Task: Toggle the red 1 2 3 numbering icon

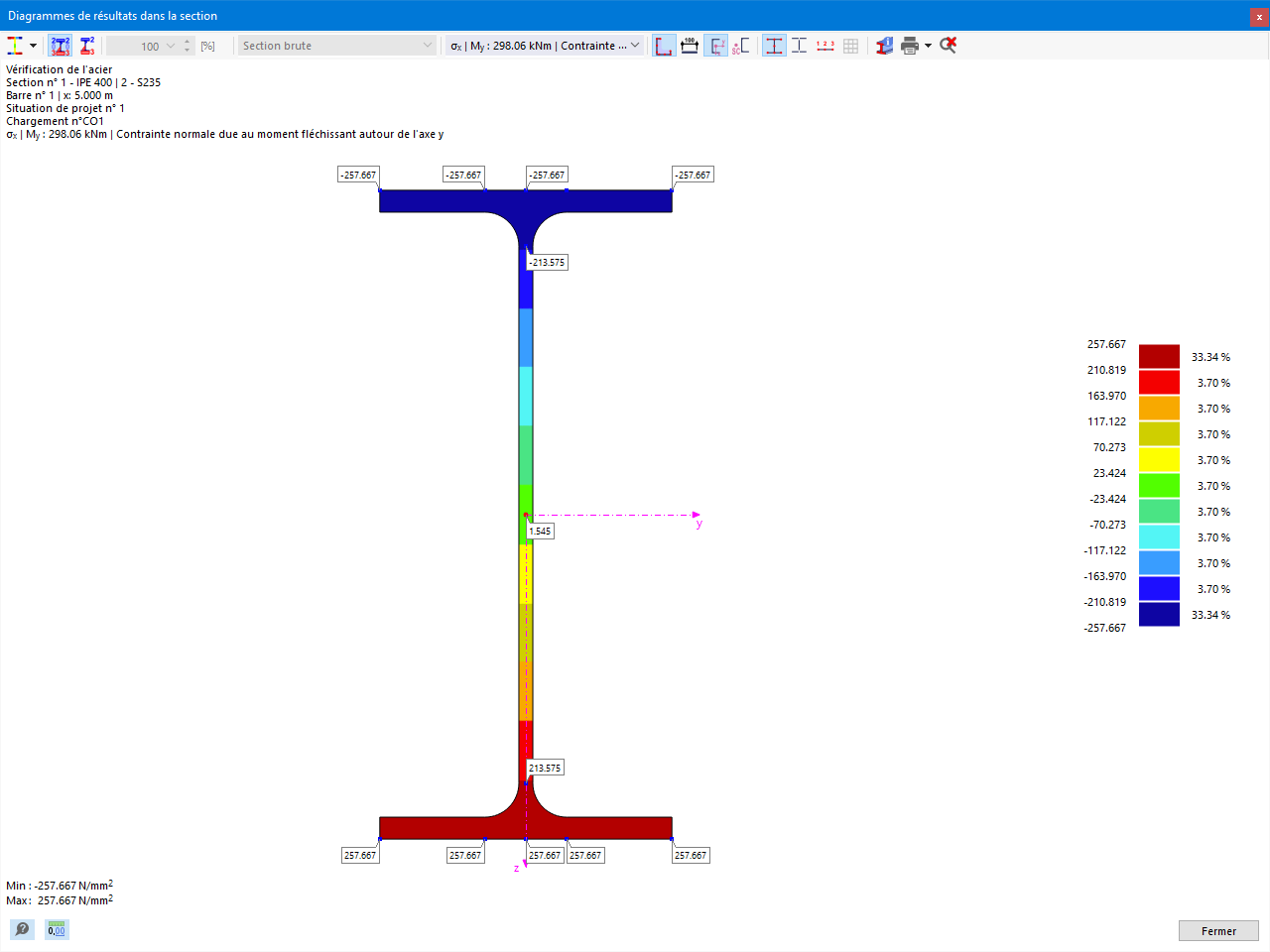Action: pyautogui.click(x=825, y=46)
